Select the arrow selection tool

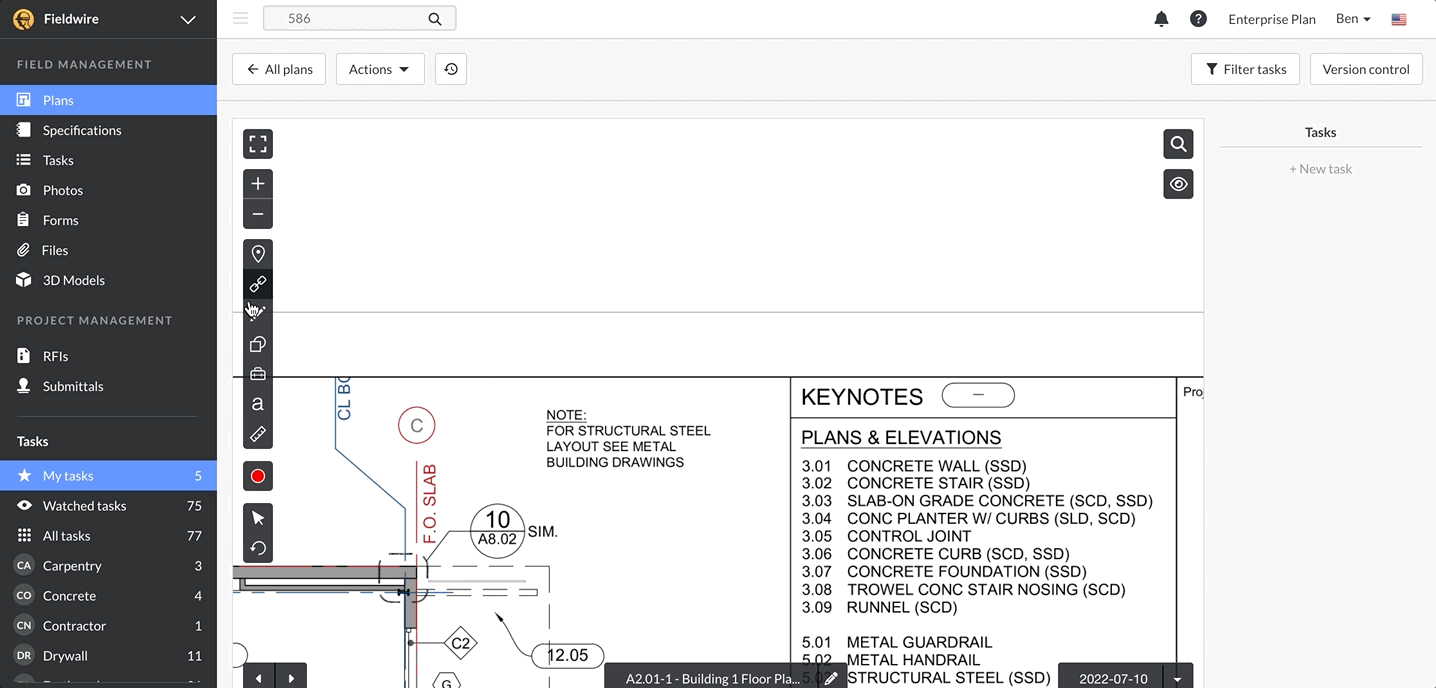pos(257,517)
